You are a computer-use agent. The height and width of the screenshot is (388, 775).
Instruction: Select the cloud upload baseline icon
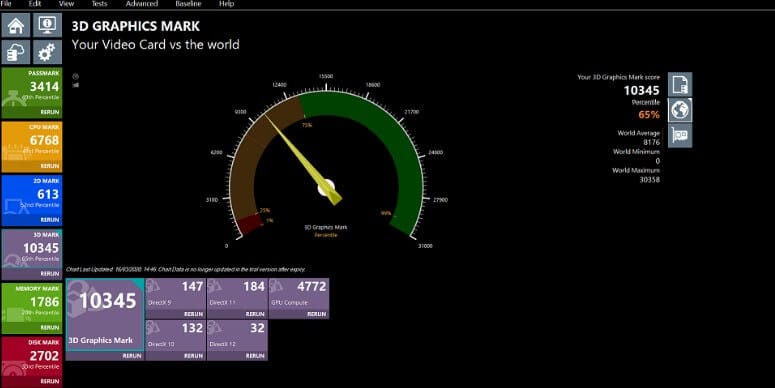coord(16,52)
